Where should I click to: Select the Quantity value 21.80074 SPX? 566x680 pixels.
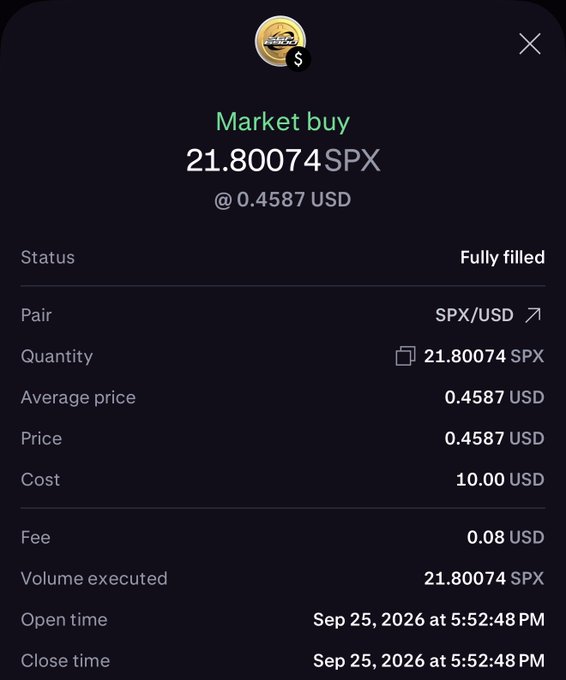484,356
